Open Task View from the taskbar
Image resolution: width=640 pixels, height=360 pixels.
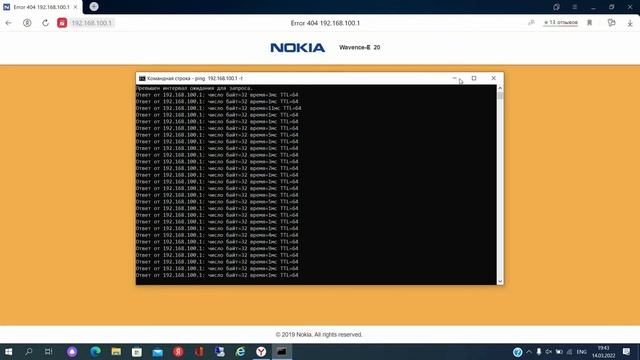tap(49, 351)
